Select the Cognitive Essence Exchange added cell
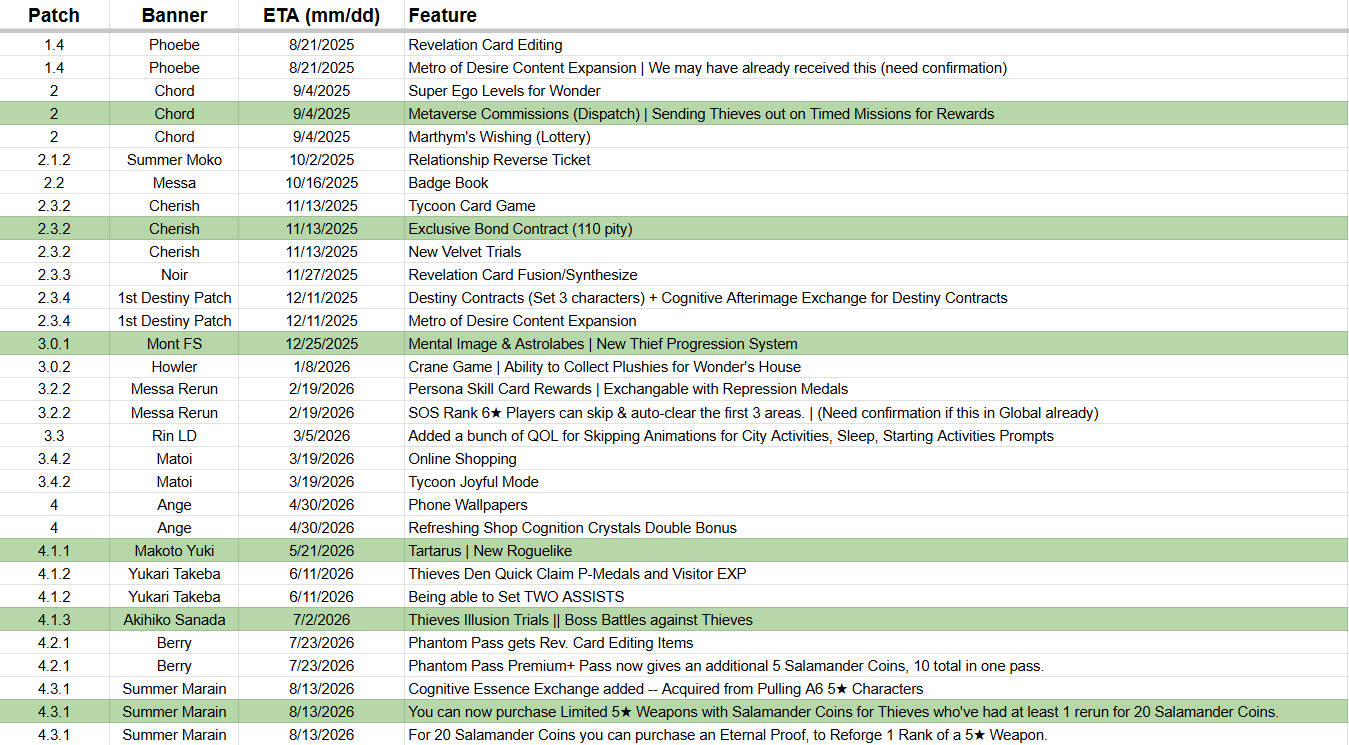The height and width of the screenshot is (745, 1349). (x=876, y=689)
